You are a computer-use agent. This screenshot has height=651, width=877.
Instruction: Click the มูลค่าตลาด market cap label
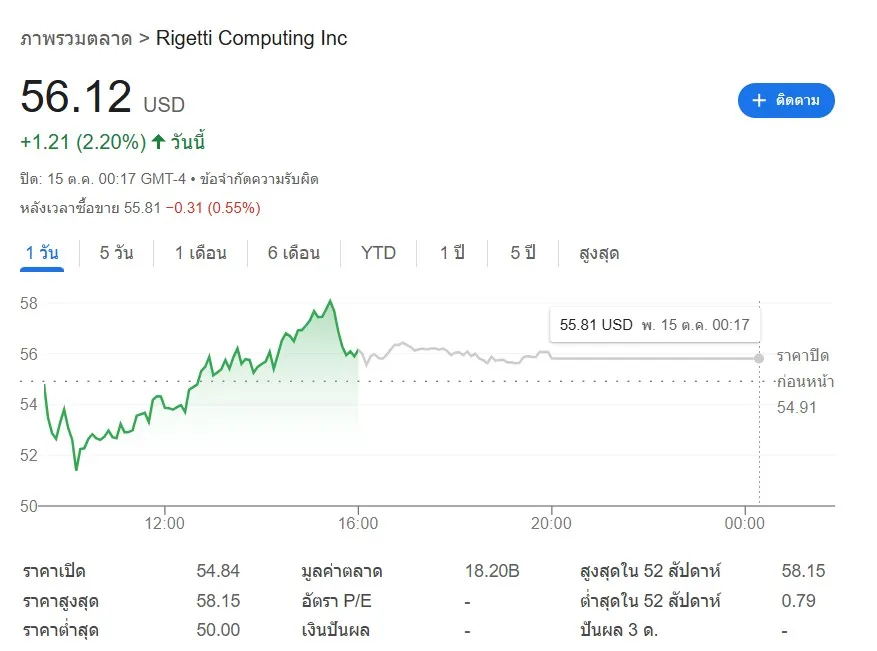(341, 572)
